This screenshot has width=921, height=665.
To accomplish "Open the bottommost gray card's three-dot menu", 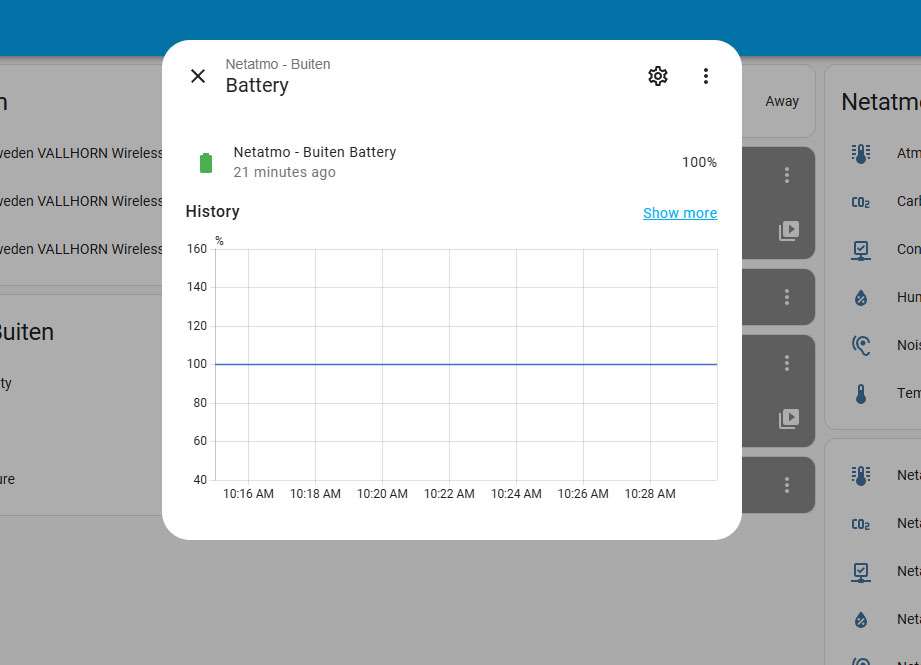I will 787,485.
